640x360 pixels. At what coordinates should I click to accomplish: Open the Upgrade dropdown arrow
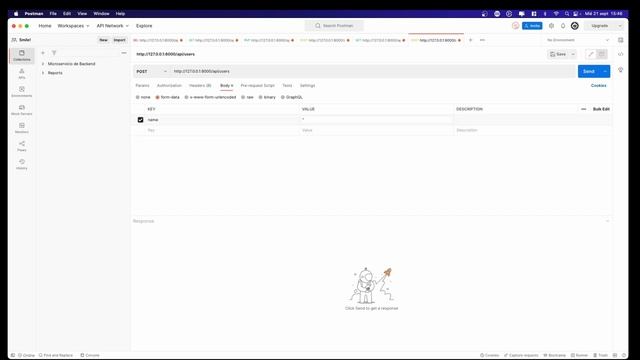pyautogui.click(x=620, y=26)
